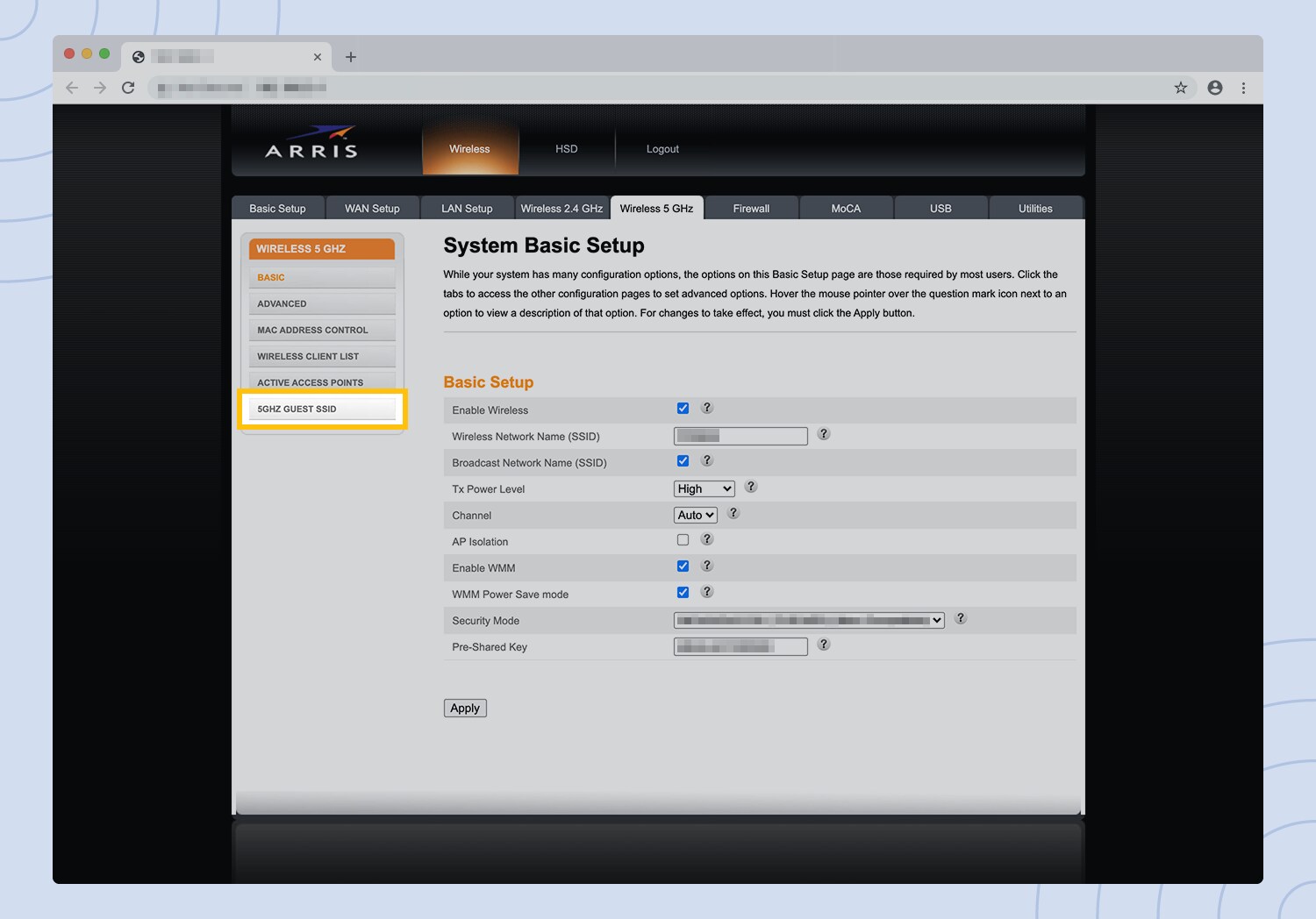Viewport: 1316px width, 919px height.
Task: Click the 'Tx Power Level' label
Action: 489,489
